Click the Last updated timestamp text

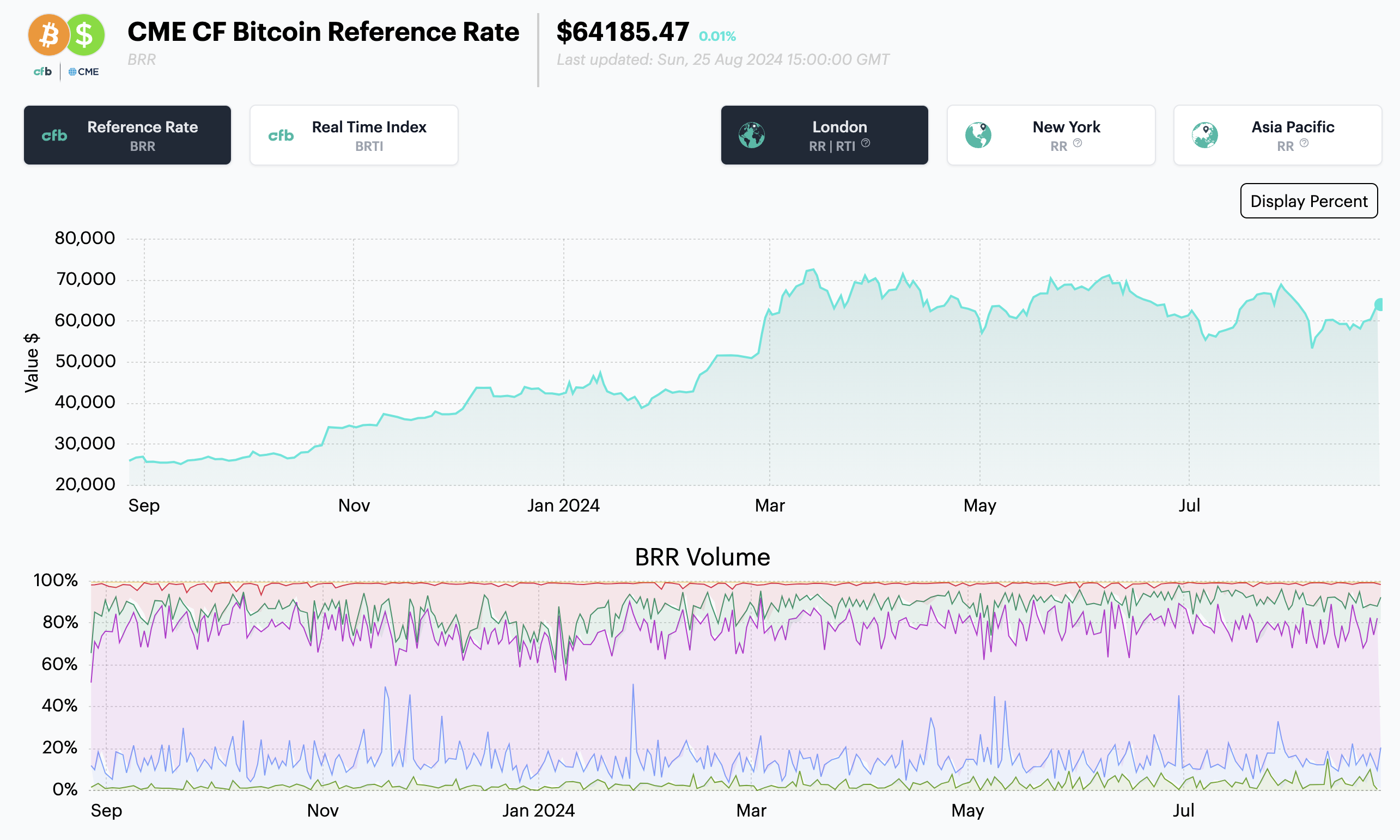tap(723, 59)
